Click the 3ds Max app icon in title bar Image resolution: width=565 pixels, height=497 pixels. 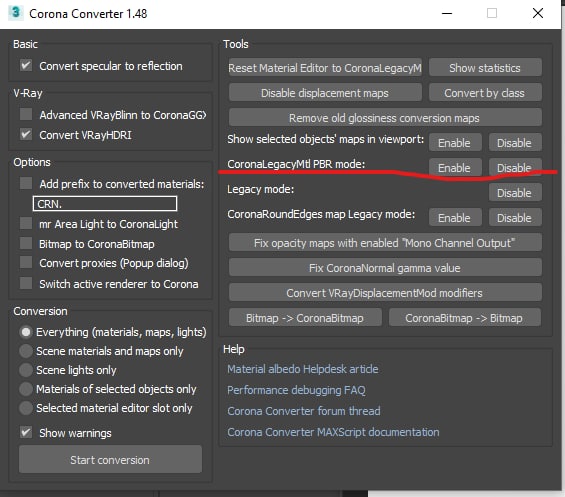tap(15, 13)
